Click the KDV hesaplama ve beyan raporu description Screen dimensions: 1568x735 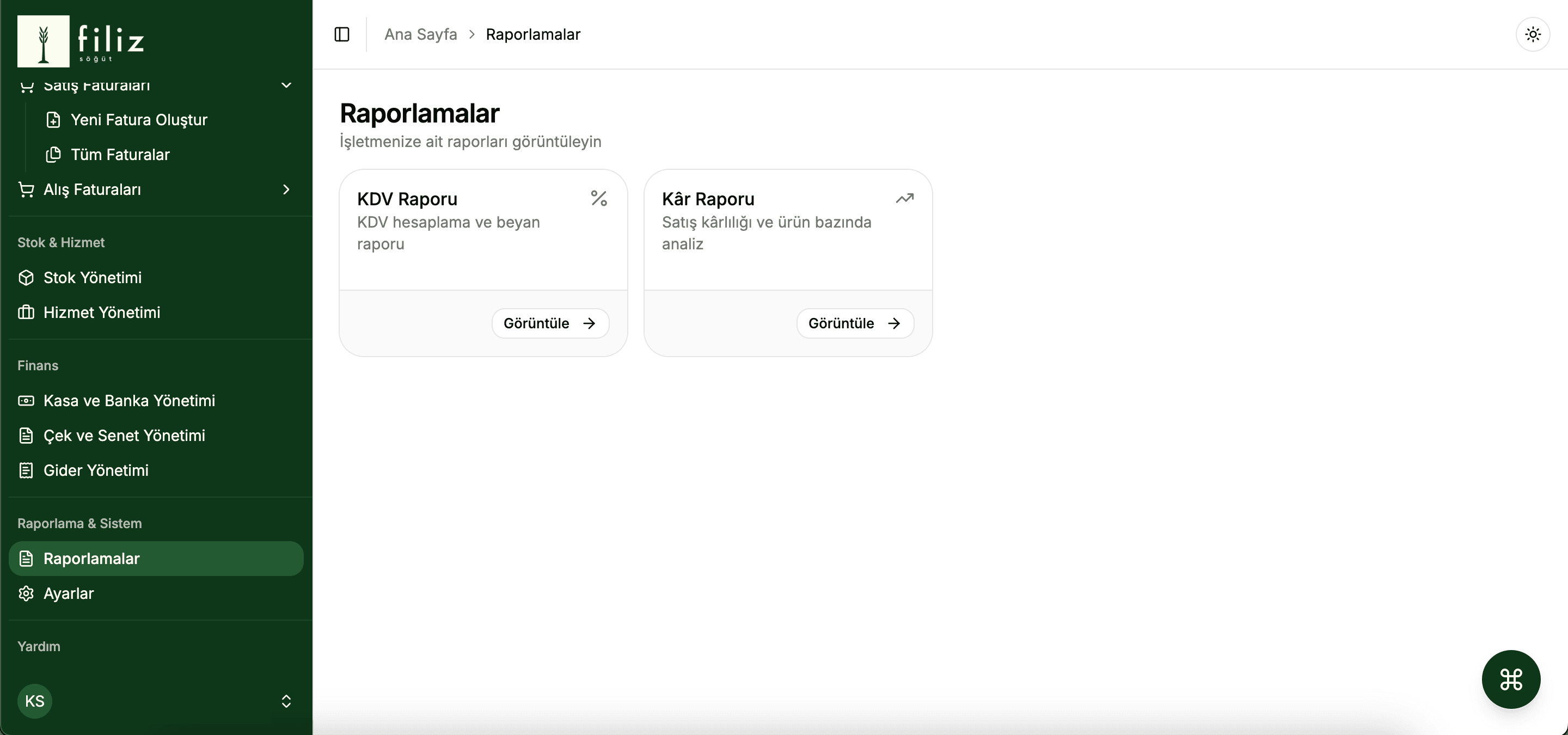coord(449,233)
